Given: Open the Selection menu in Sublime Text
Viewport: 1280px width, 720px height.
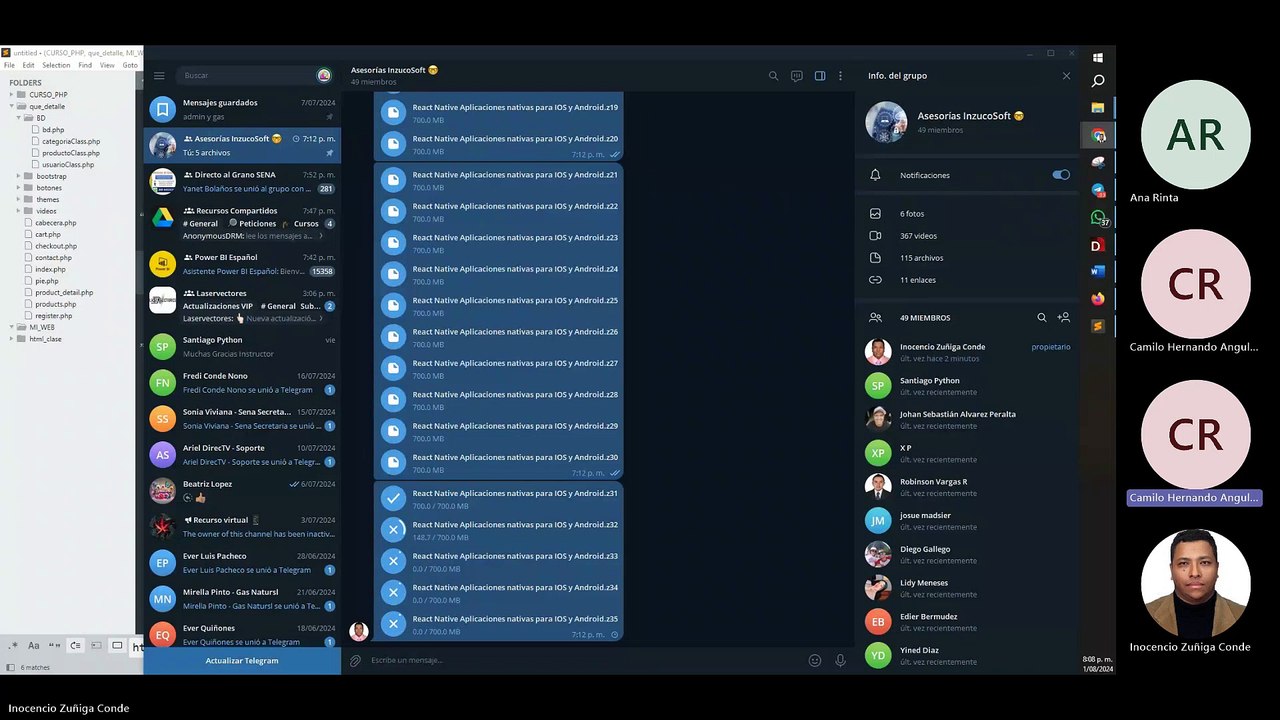Looking at the screenshot, I should [x=56, y=65].
